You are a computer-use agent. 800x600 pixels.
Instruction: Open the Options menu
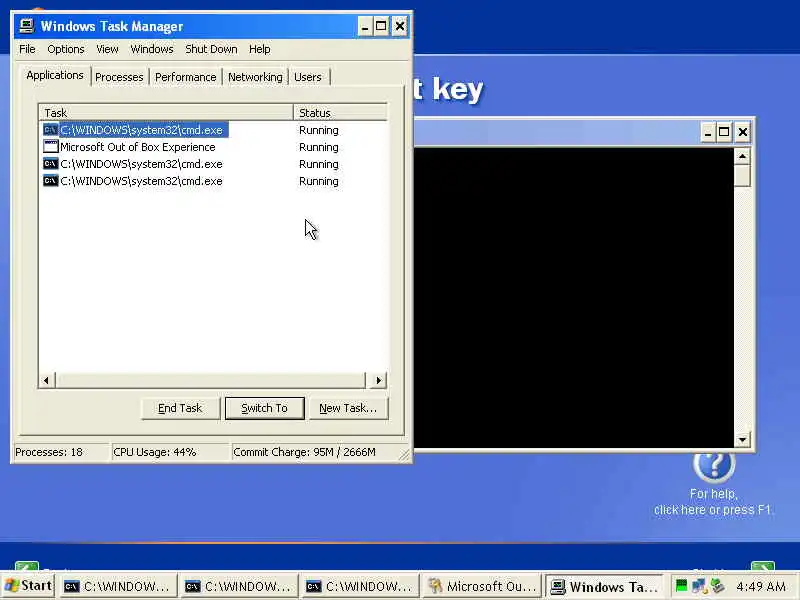(66, 49)
